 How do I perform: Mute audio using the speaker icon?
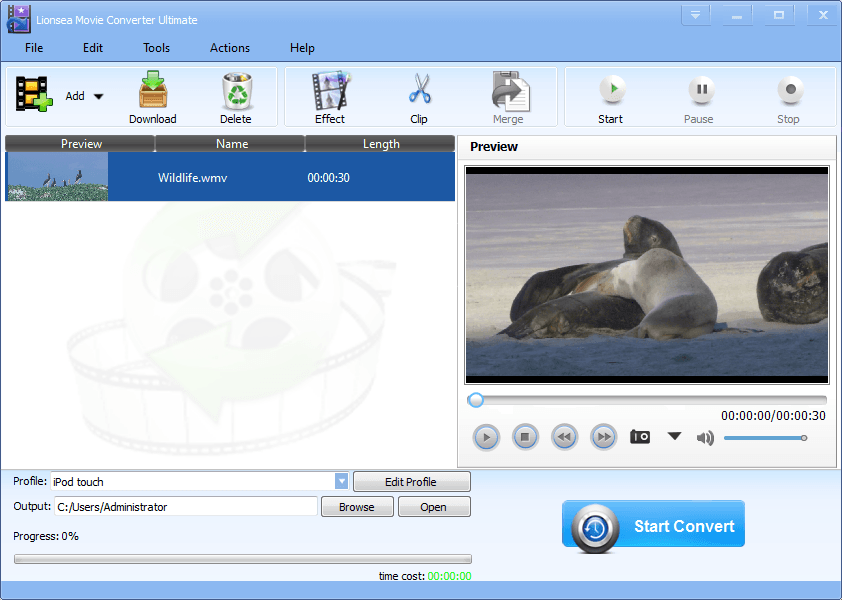[705, 437]
